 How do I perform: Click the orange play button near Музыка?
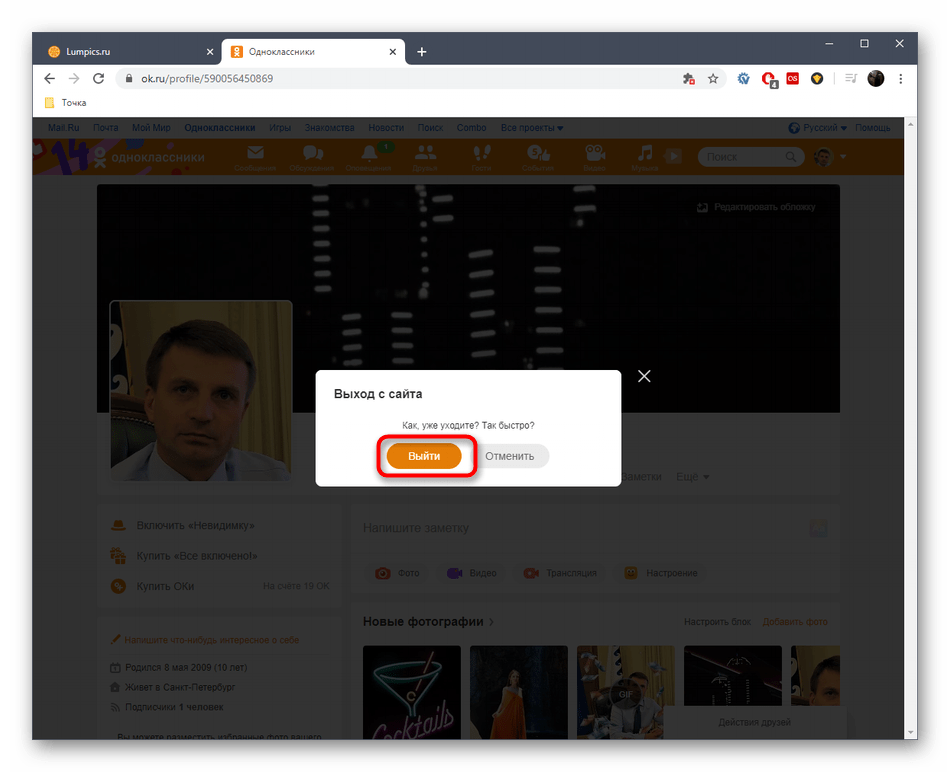pos(672,155)
